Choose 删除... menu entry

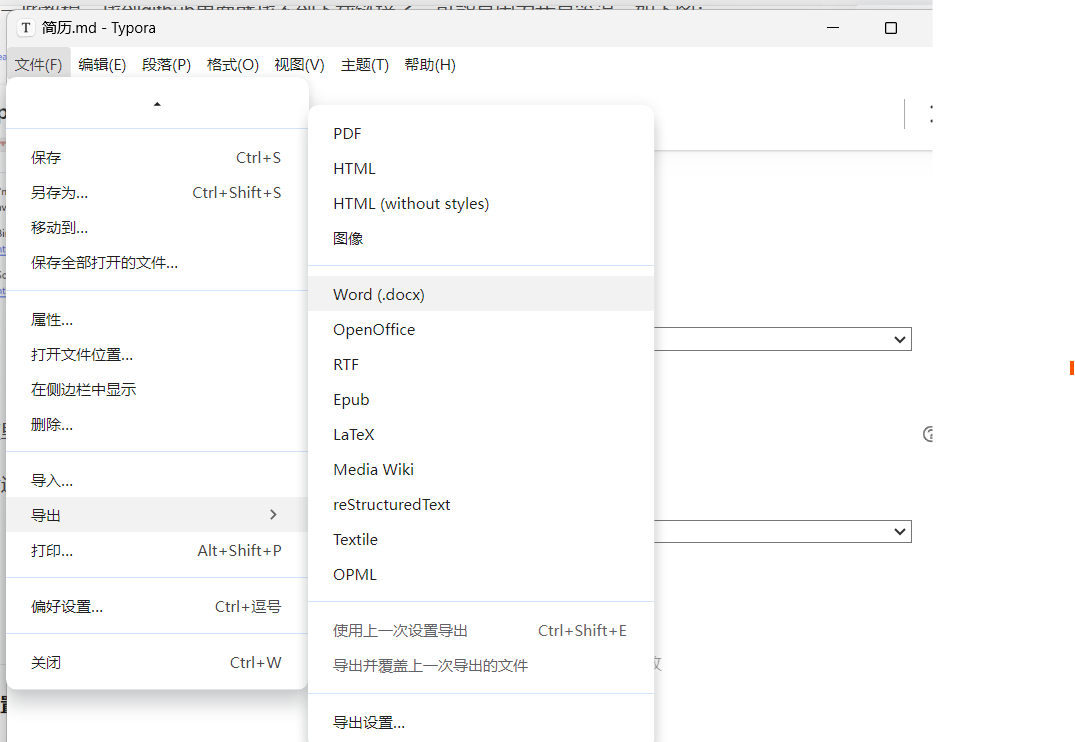pos(156,424)
